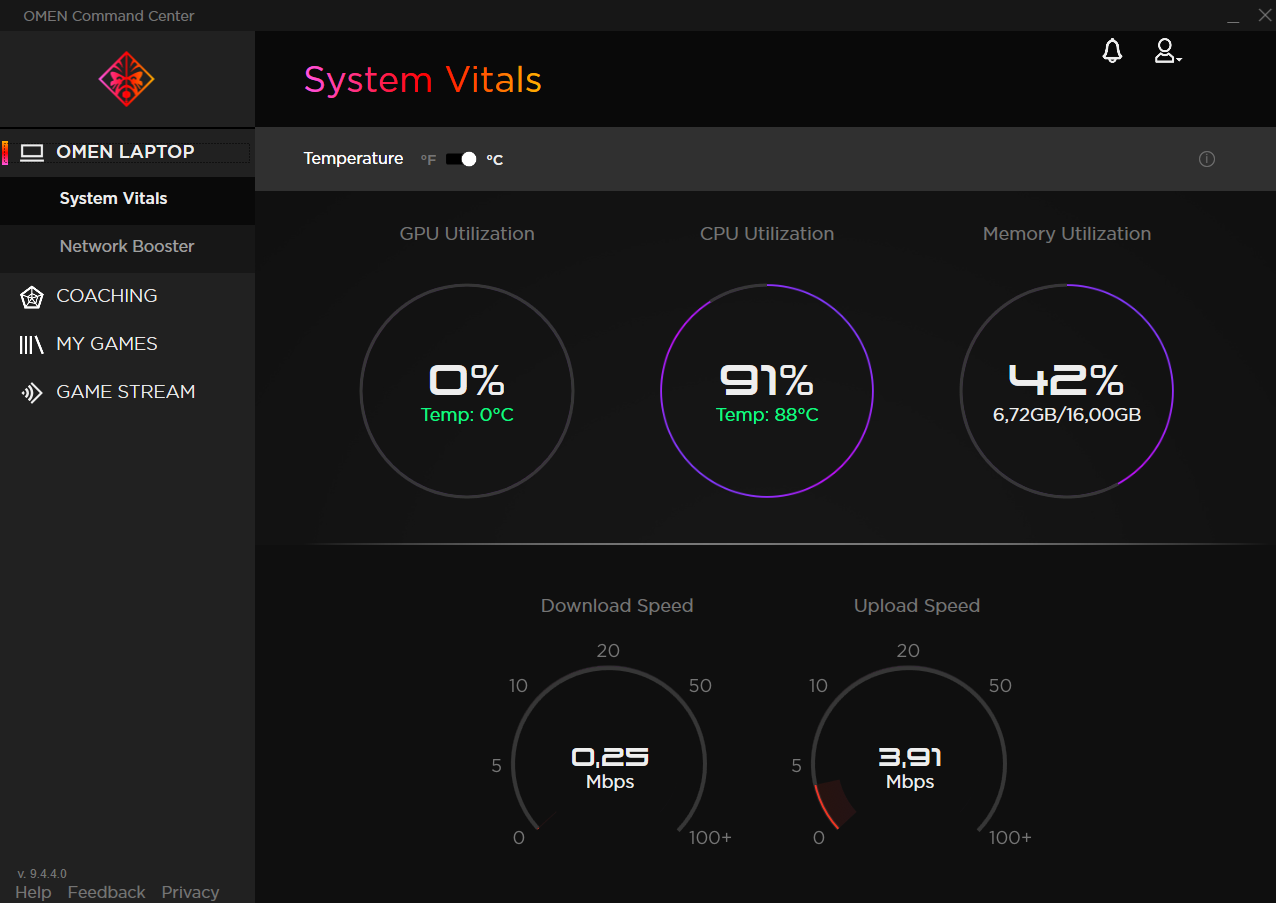The height and width of the screenshot is (903, 1276).
Task: Open the COACHING section
Action: tap(127, 296)
